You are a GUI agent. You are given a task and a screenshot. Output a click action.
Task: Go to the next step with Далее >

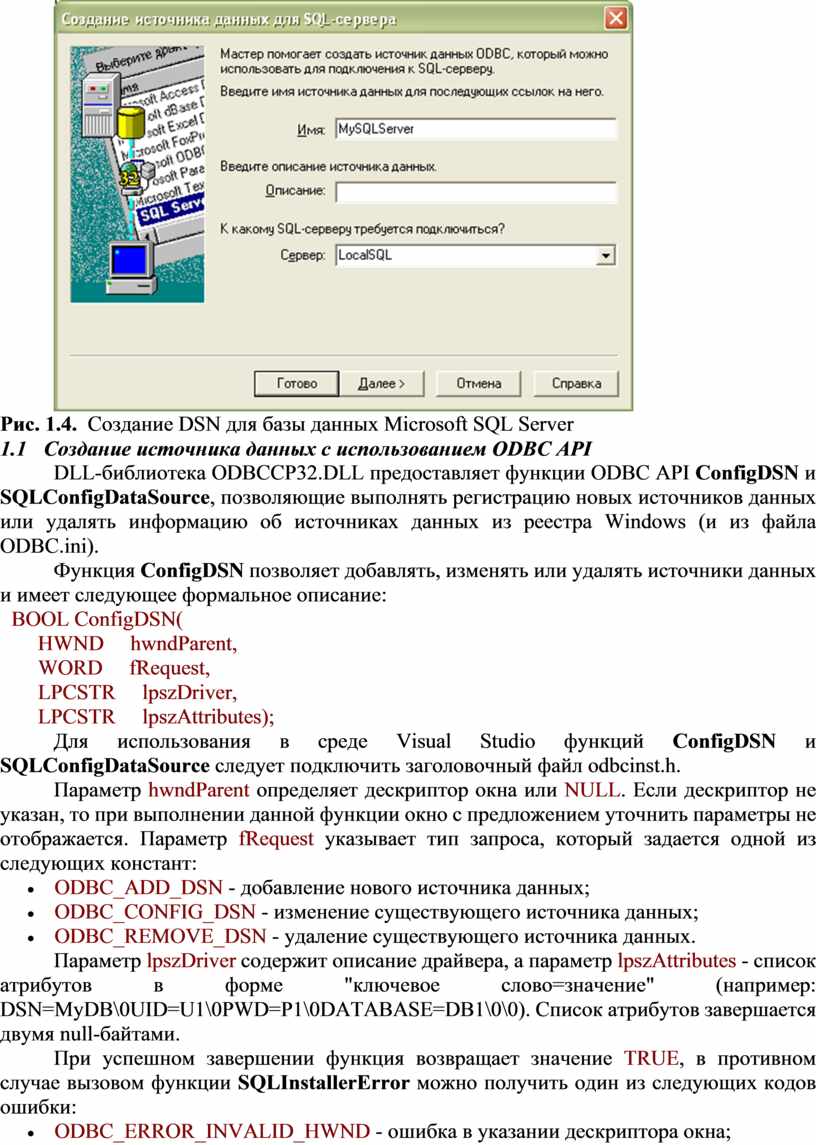click(381, 383)
